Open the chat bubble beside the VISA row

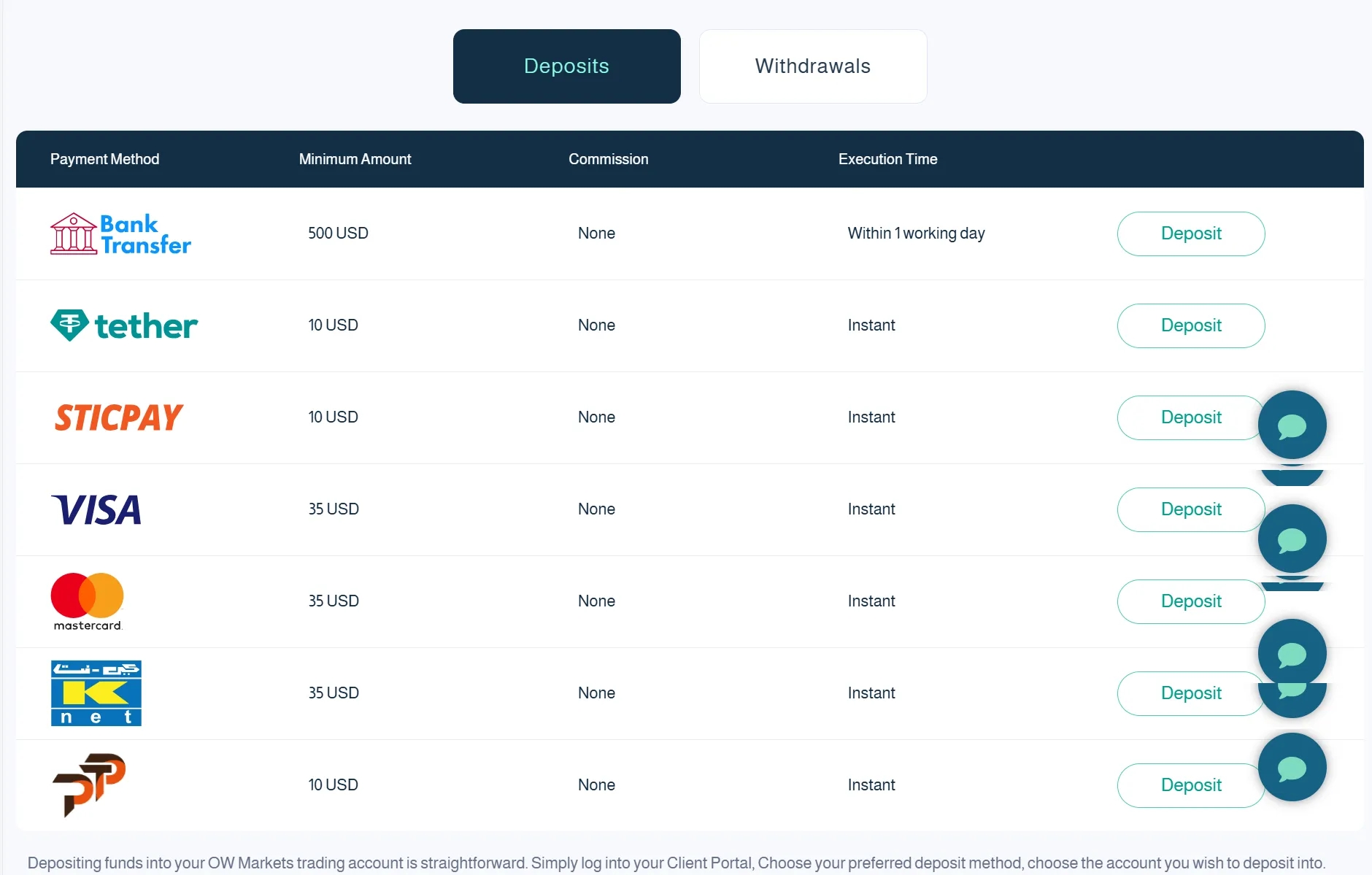[1292, 539]
